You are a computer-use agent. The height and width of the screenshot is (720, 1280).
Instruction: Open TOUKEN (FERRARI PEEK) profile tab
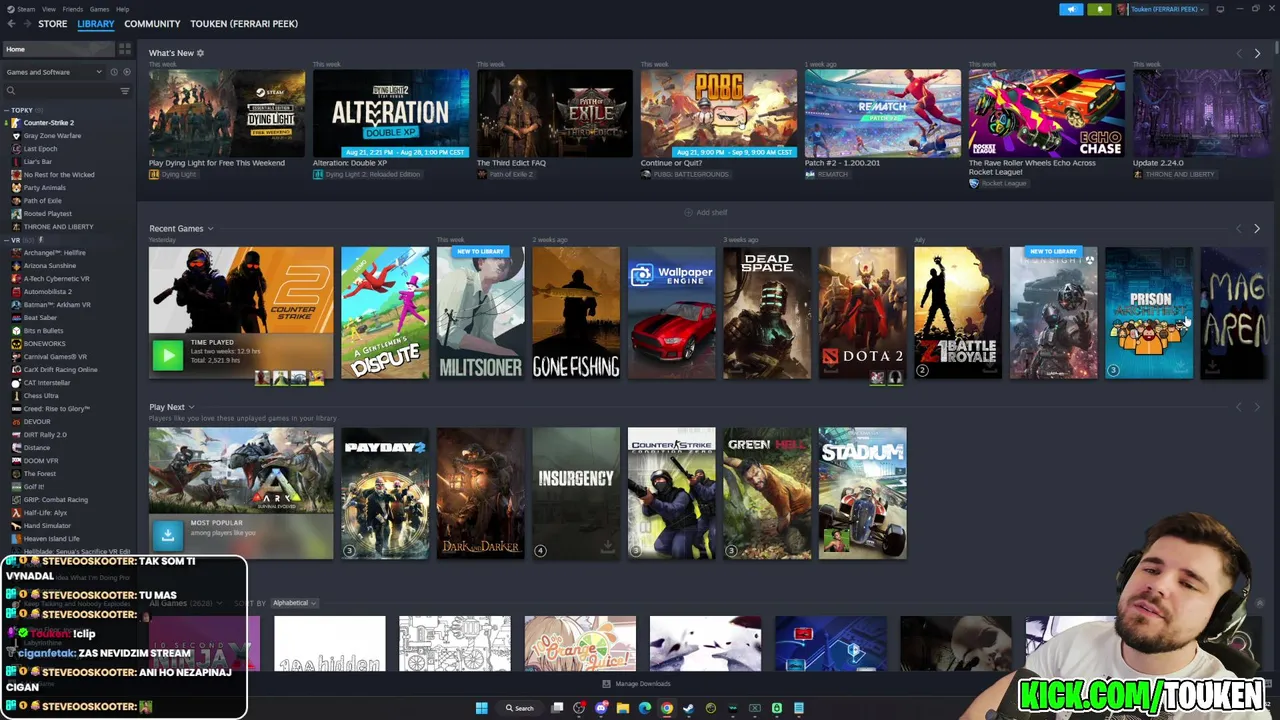coord(244,24)
